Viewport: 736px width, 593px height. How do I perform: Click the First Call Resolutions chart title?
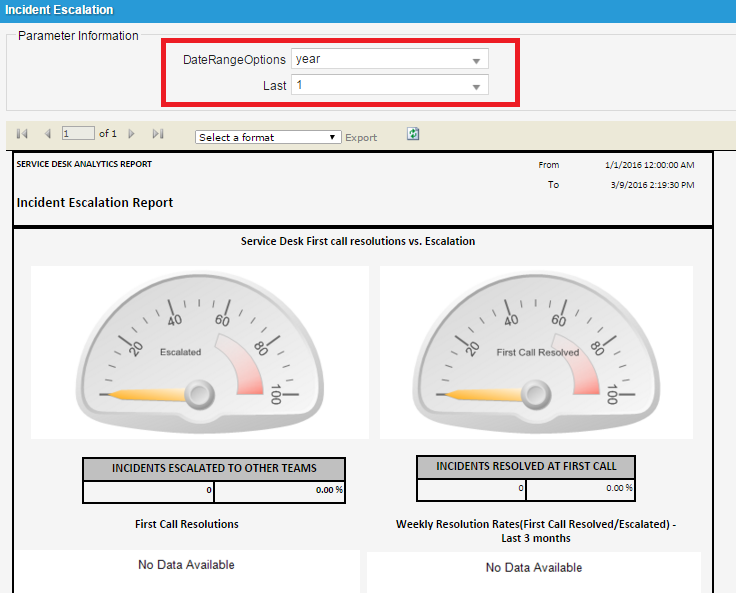[187, 524]
